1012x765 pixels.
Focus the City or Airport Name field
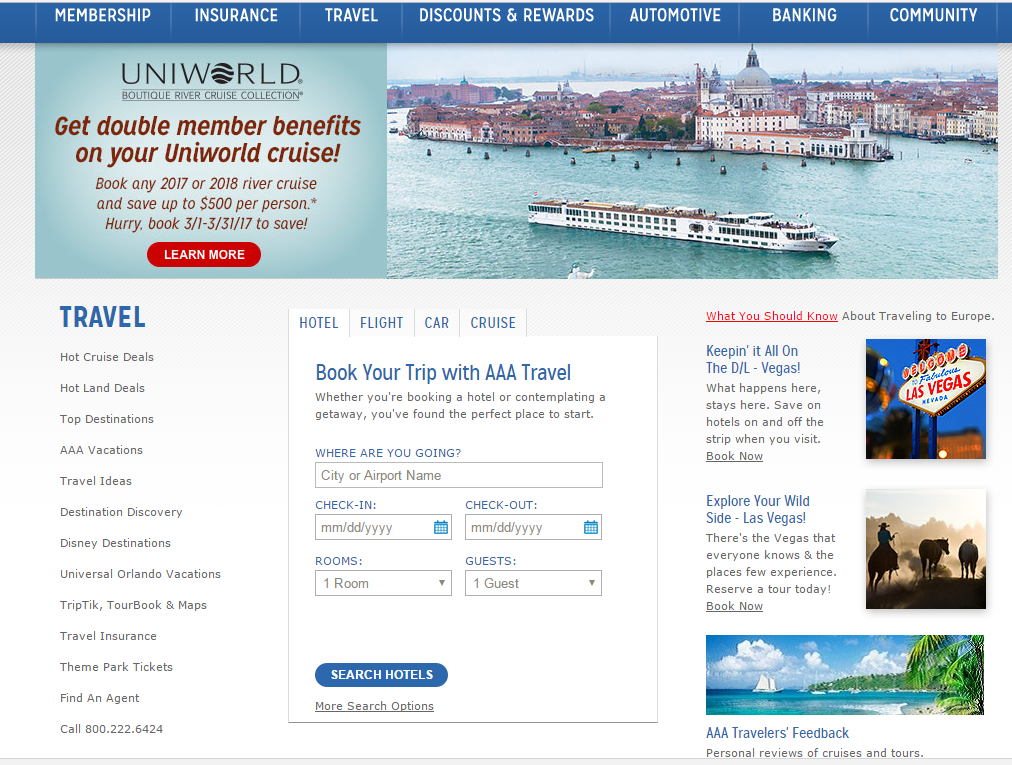point(459,475)
